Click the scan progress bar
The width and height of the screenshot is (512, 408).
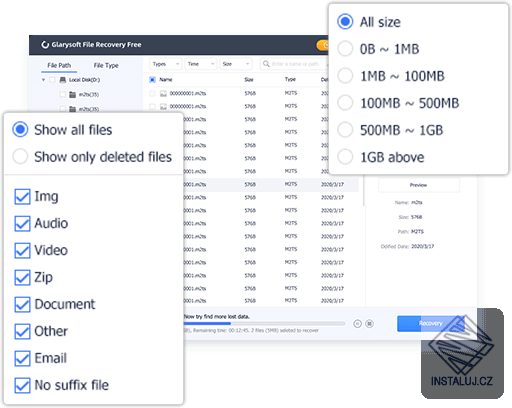click(264, 323)
